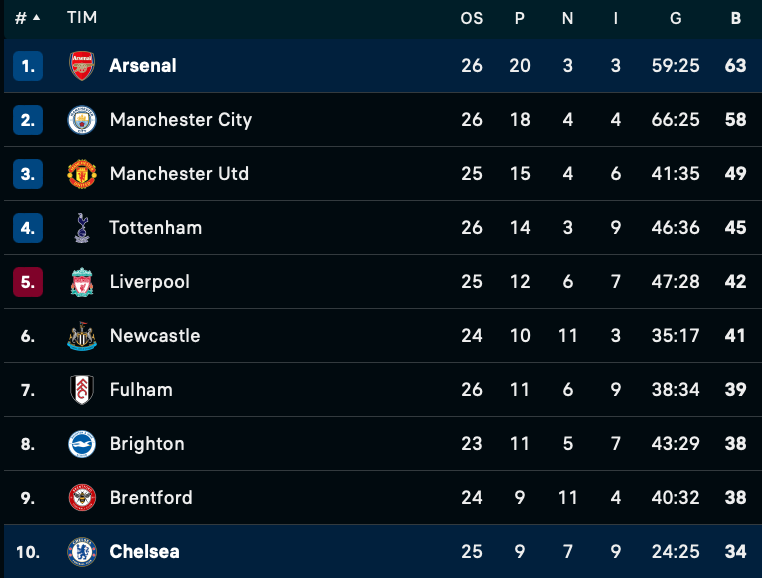
Task: Click the Liverpool club crest
Action: 82,282
